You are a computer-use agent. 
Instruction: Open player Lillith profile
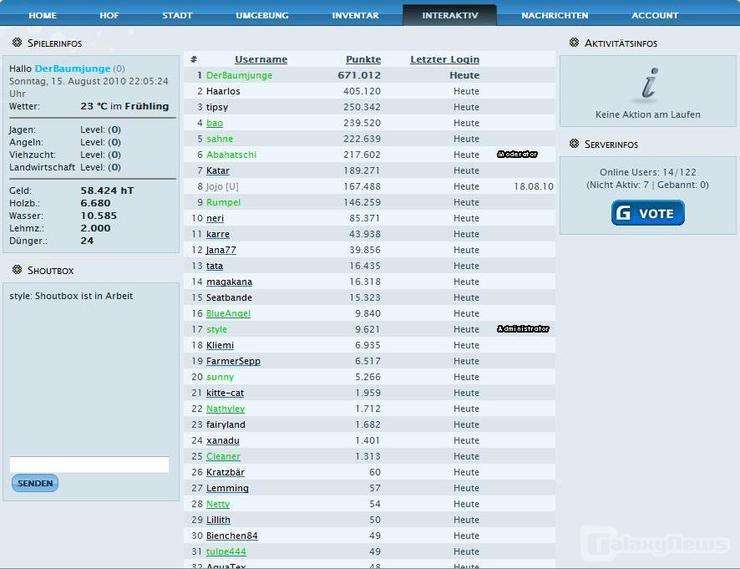point(218,520)
